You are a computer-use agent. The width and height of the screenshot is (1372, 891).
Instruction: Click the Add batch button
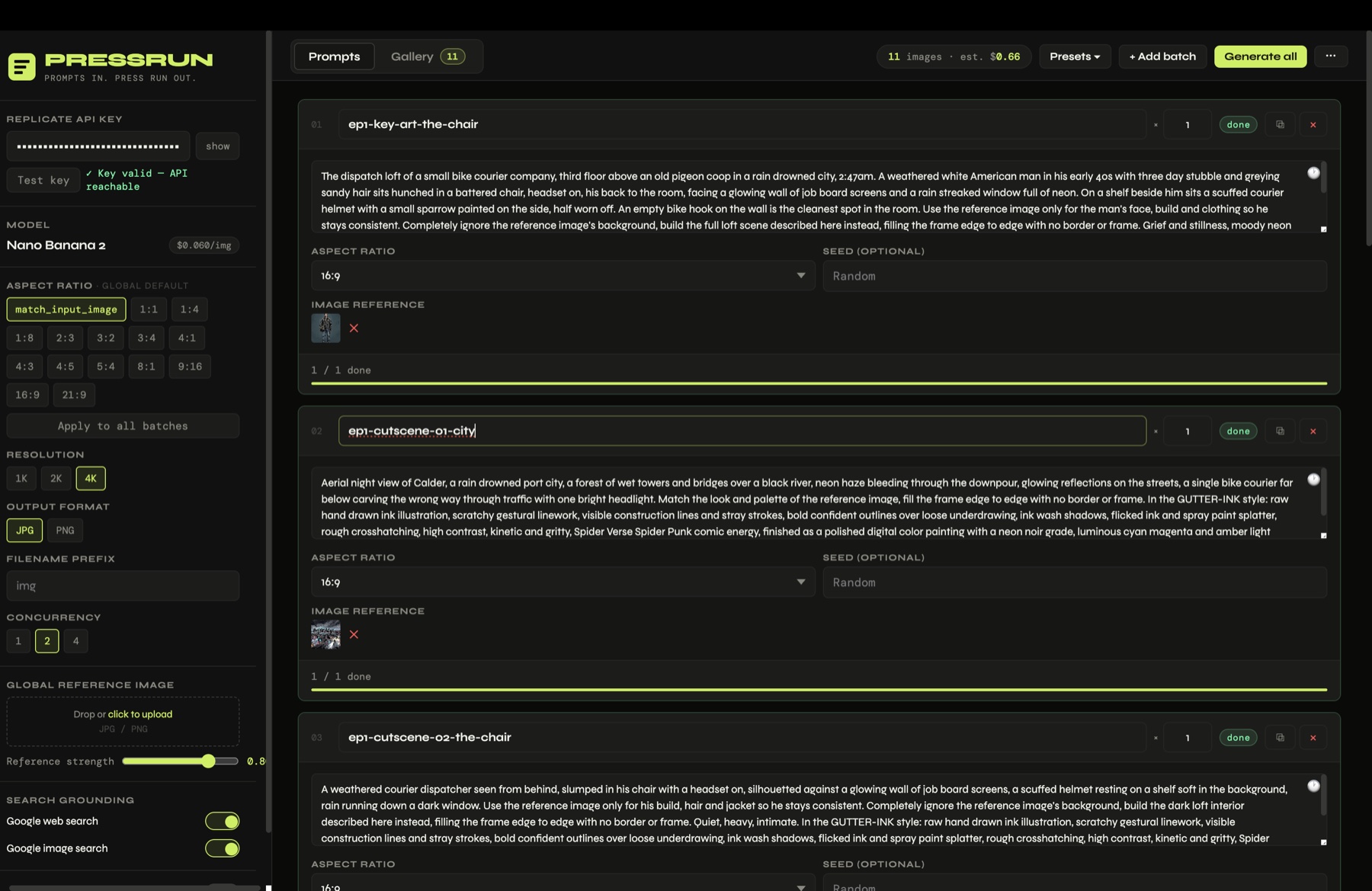(x=1162, y=56)
